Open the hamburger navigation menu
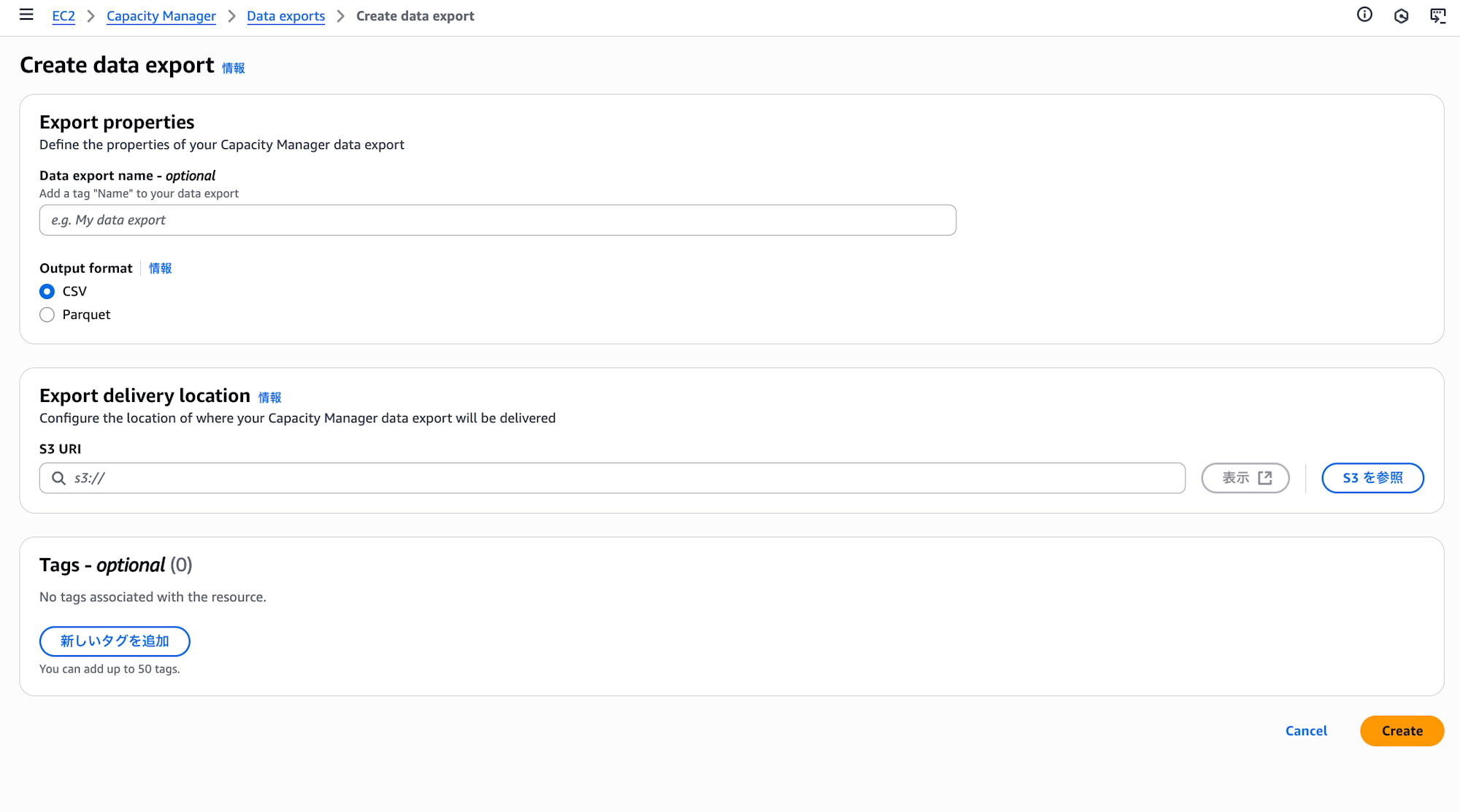 26,15
